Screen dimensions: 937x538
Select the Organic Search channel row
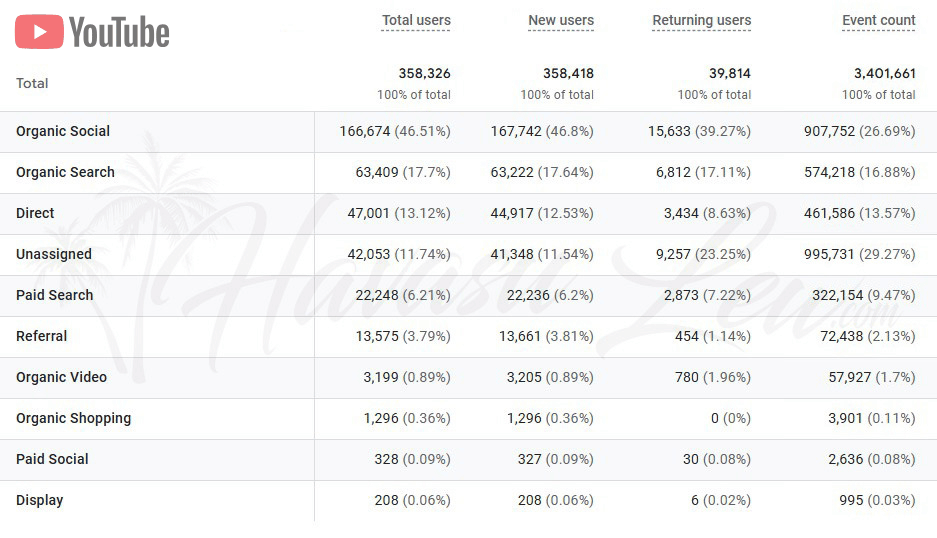468,173
